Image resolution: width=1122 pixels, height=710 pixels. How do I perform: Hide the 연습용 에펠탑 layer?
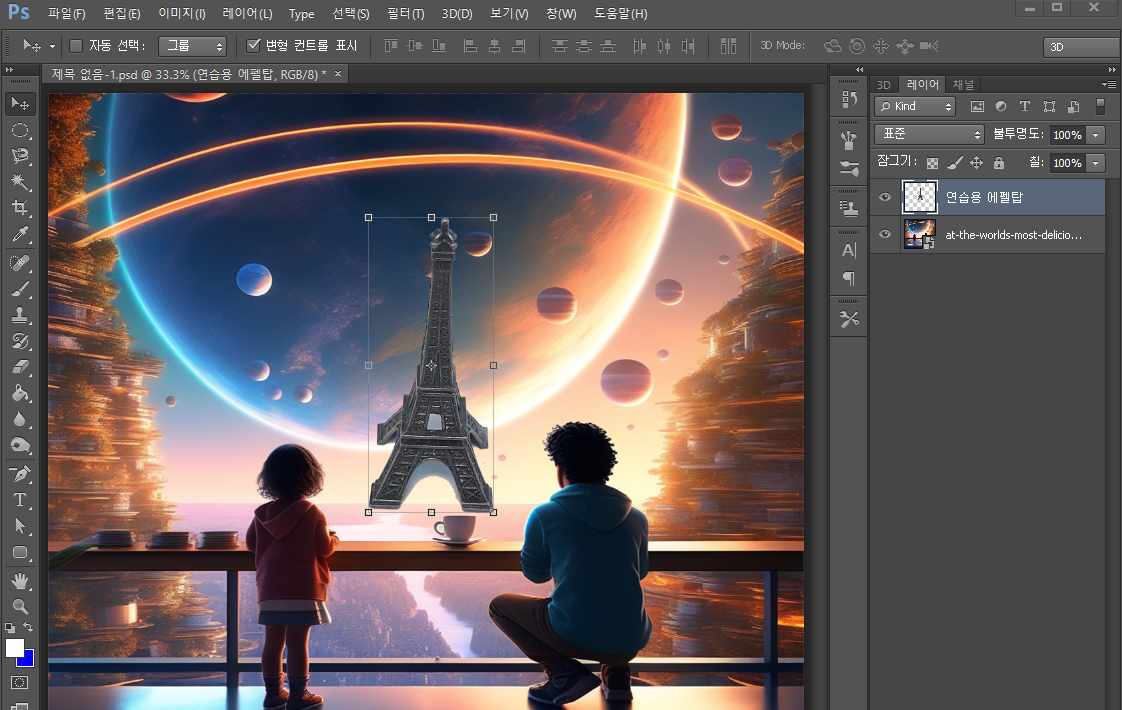pos(885,197)
